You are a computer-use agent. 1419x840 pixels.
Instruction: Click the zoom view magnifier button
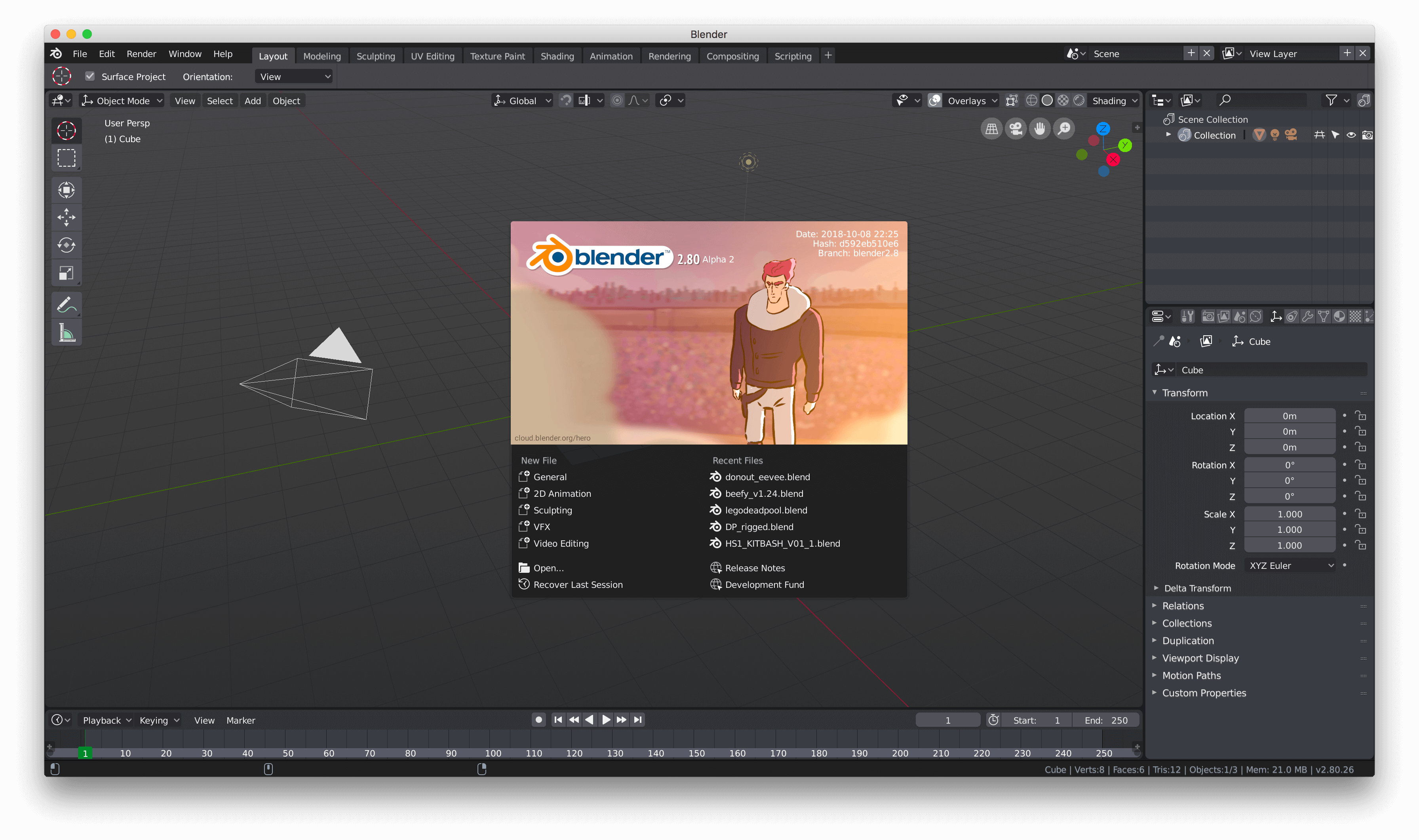(1064, 129)
